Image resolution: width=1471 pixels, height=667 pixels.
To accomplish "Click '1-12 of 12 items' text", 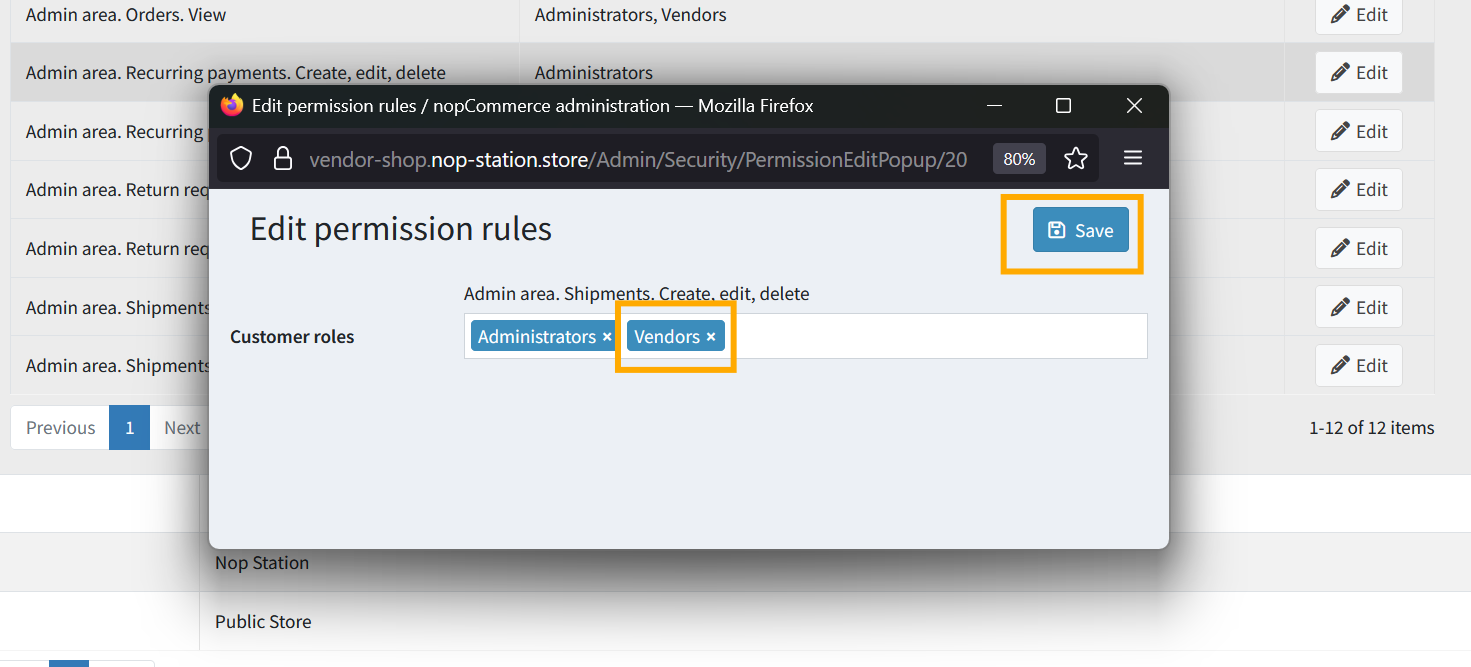I will point(1371,428).
